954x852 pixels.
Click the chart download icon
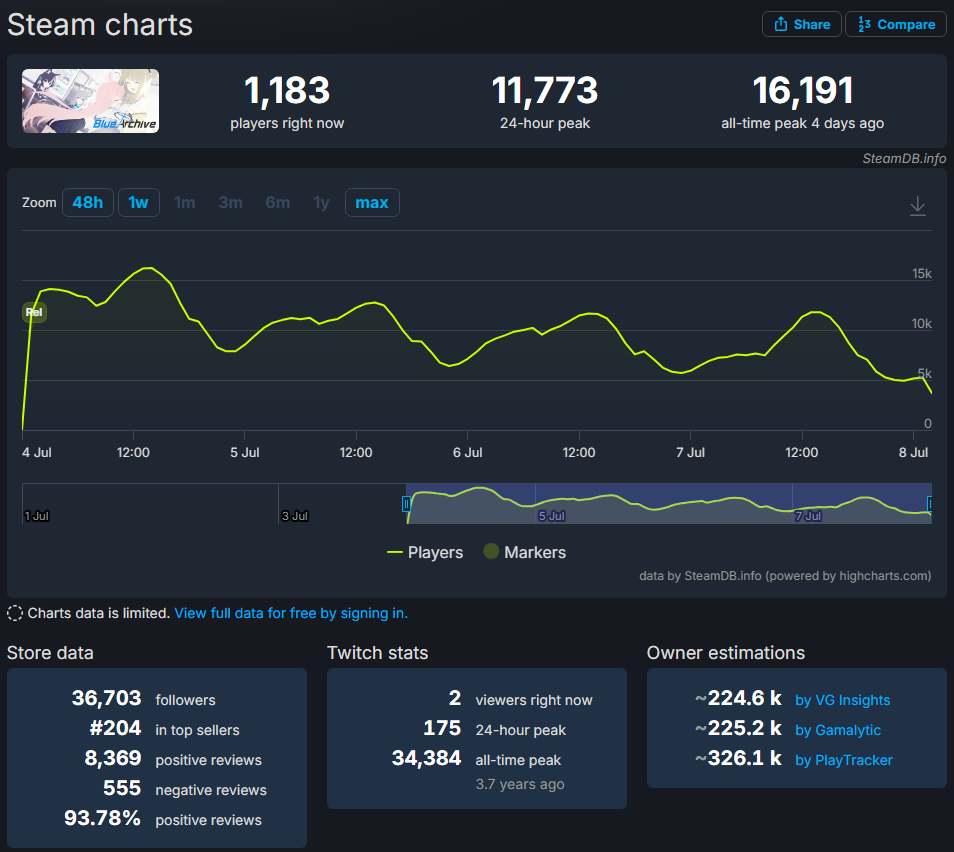pos(917,206)
